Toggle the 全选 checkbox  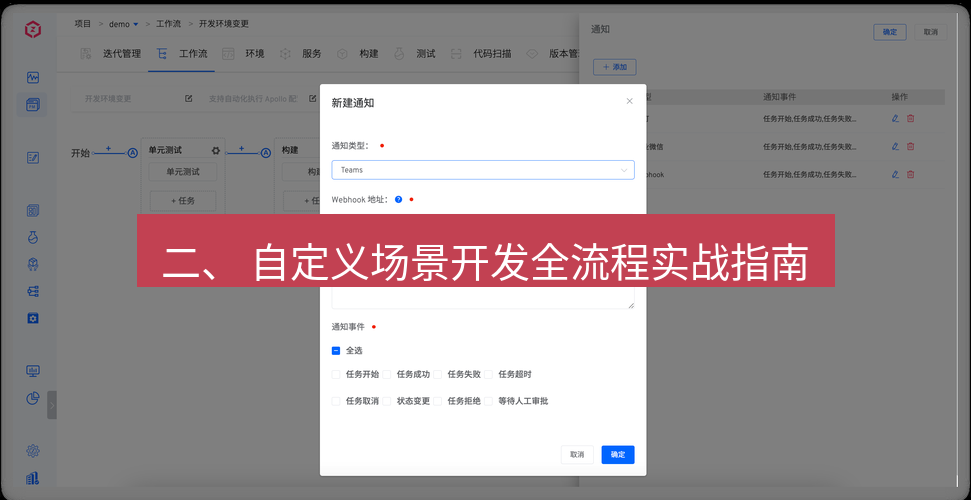(x=336, y=351)
